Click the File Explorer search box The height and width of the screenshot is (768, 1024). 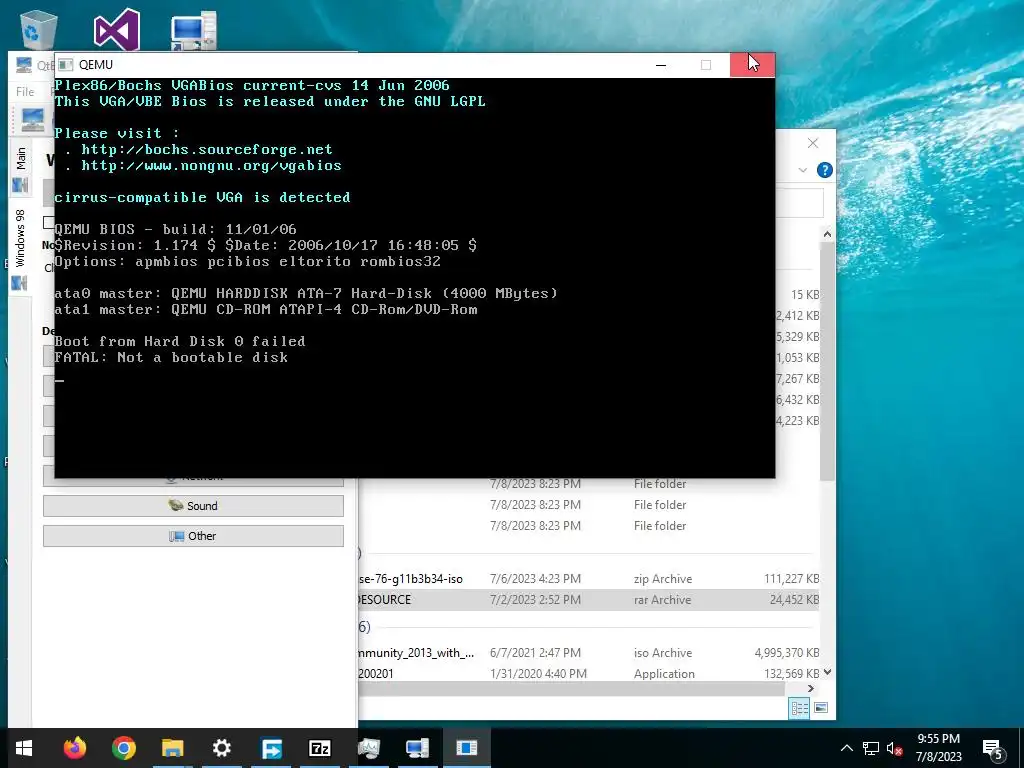[x=799, y=204]
